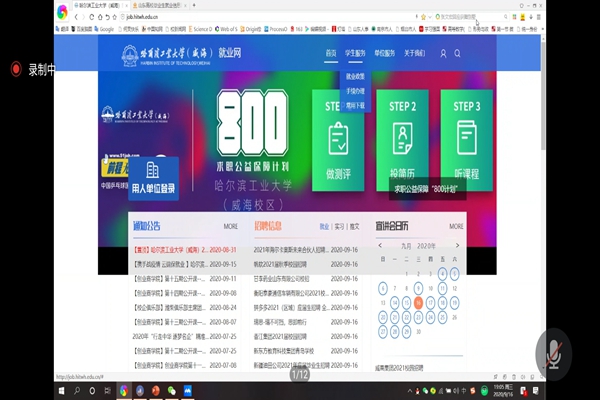The image size is (600, 400).
Task: Select the 实习 recruitment filter tab
Action: coord(339,227)
